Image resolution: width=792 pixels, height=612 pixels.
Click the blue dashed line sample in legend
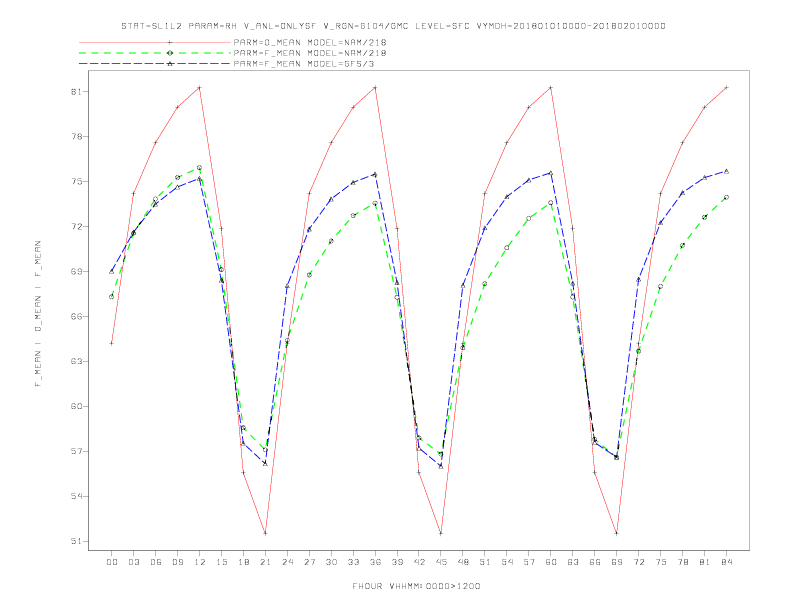pos(155,64)
